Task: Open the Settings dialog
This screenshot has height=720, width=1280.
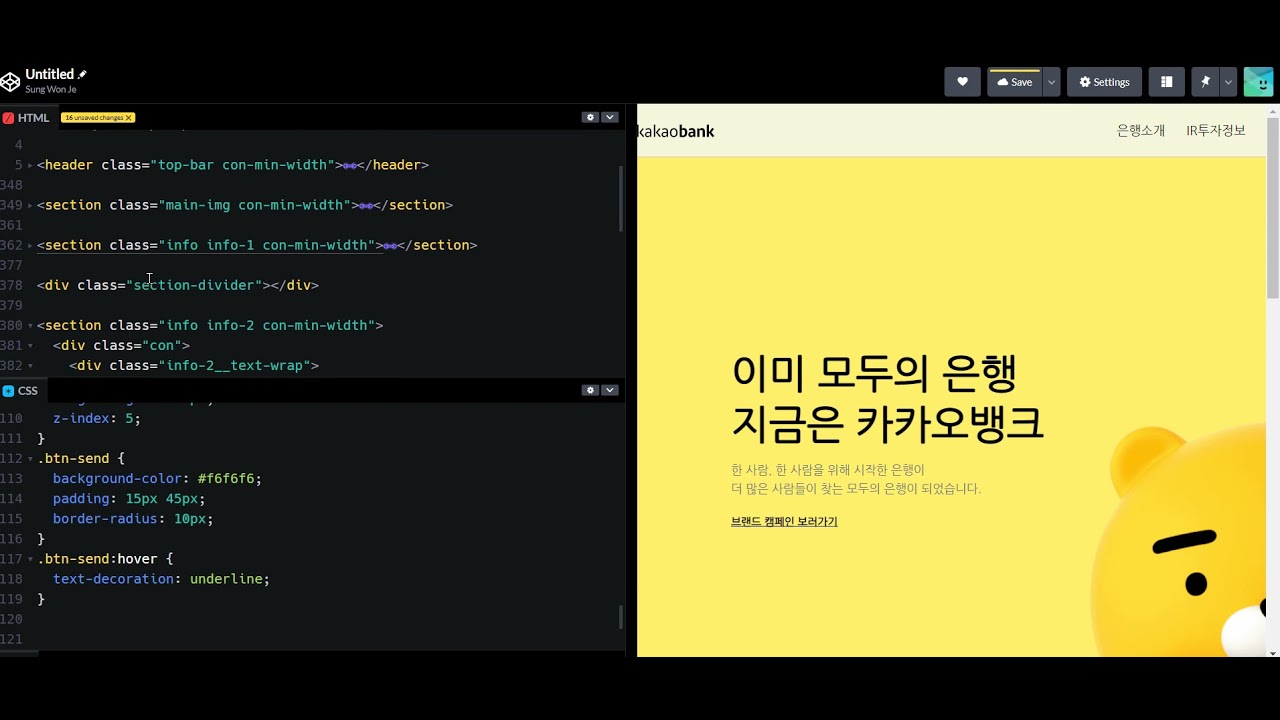Action: tap(1104, 82)
